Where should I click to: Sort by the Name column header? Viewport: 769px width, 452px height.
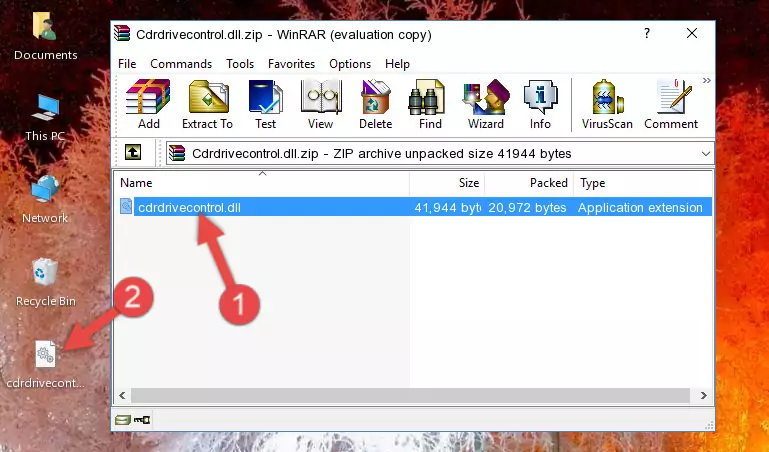coord(263,183)
